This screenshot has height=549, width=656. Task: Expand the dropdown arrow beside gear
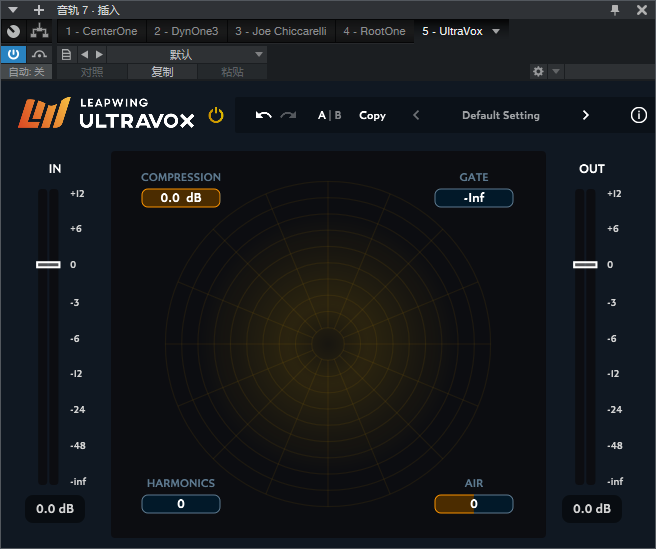coord(556,72)
